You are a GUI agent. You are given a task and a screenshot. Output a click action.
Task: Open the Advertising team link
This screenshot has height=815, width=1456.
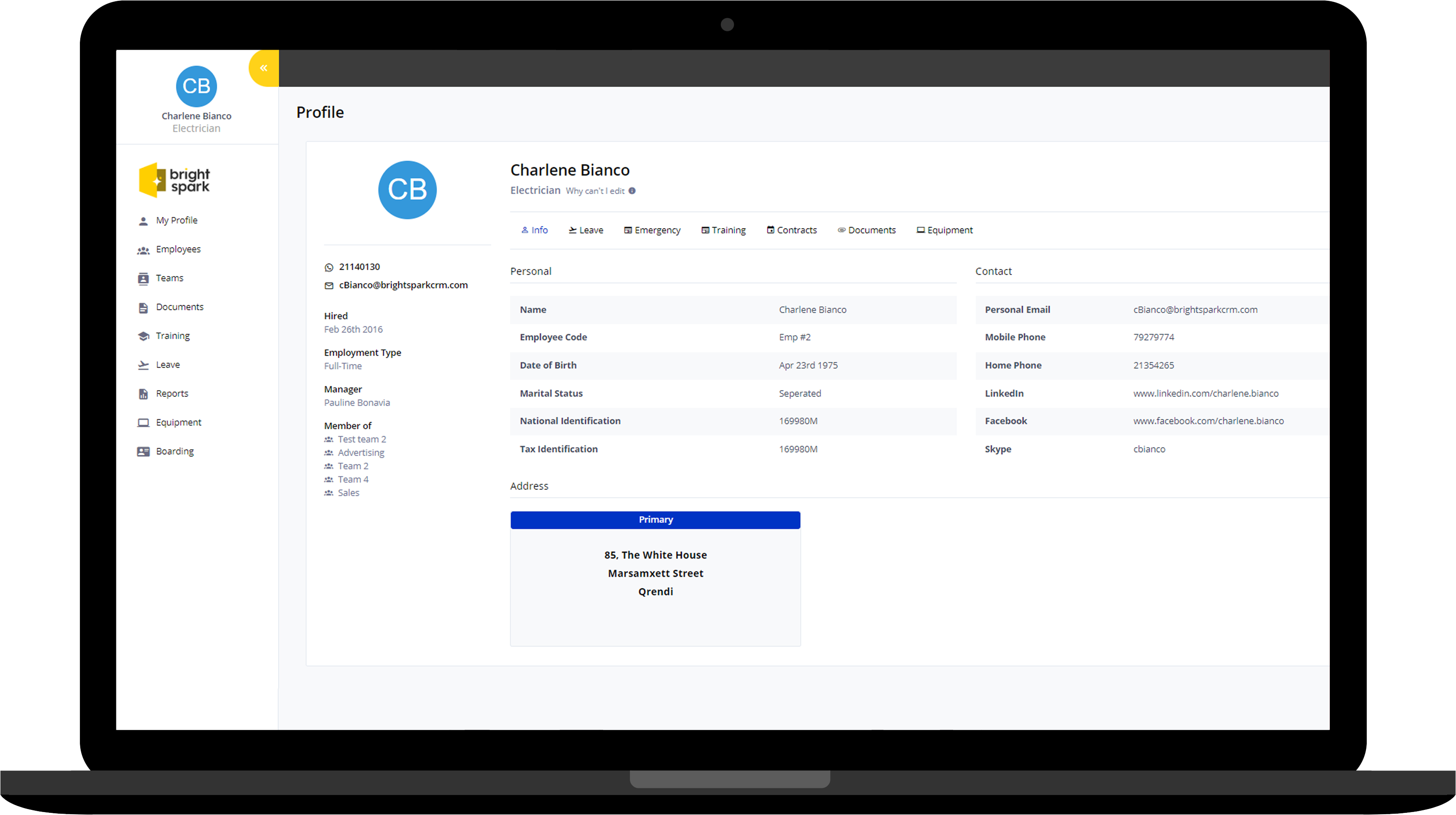tap(361, 452)
